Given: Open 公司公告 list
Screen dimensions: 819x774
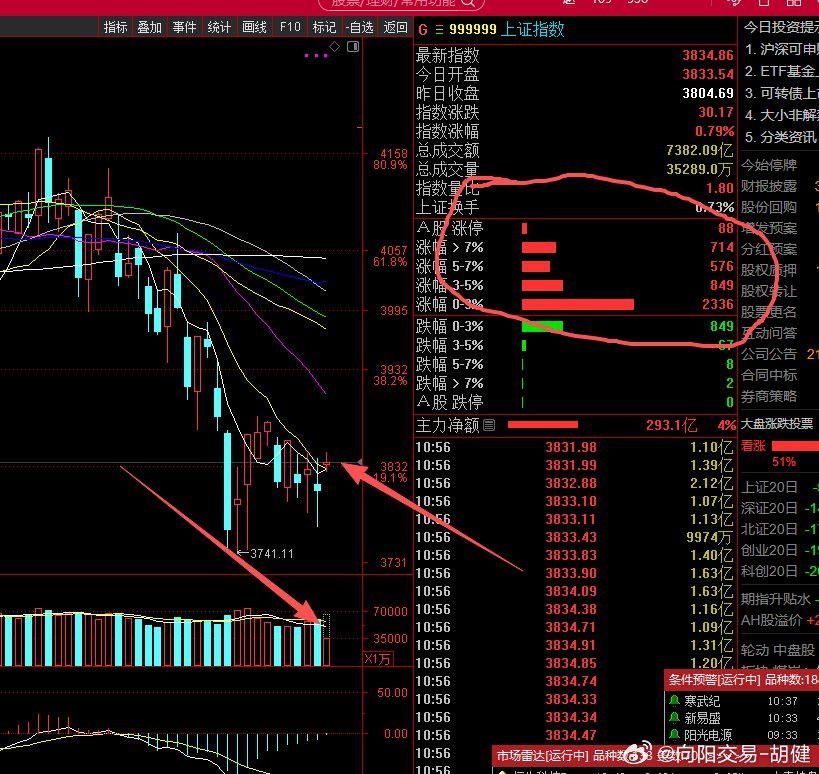Looking at the screenshot, I should [769, 355].
